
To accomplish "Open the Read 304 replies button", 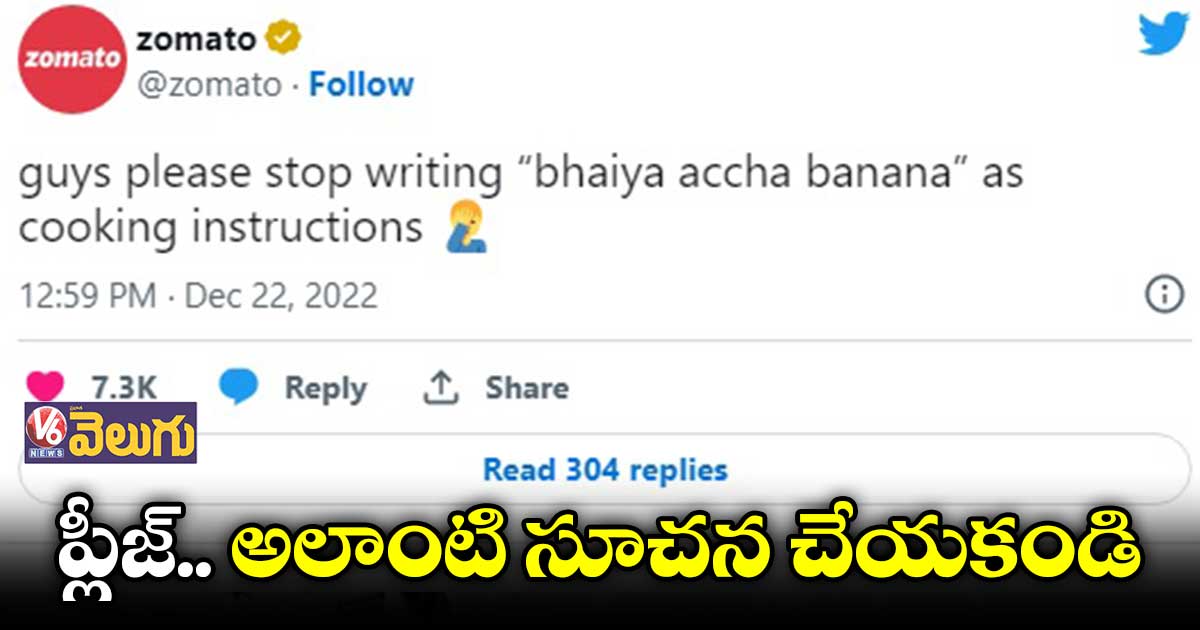I will (605, 469).
